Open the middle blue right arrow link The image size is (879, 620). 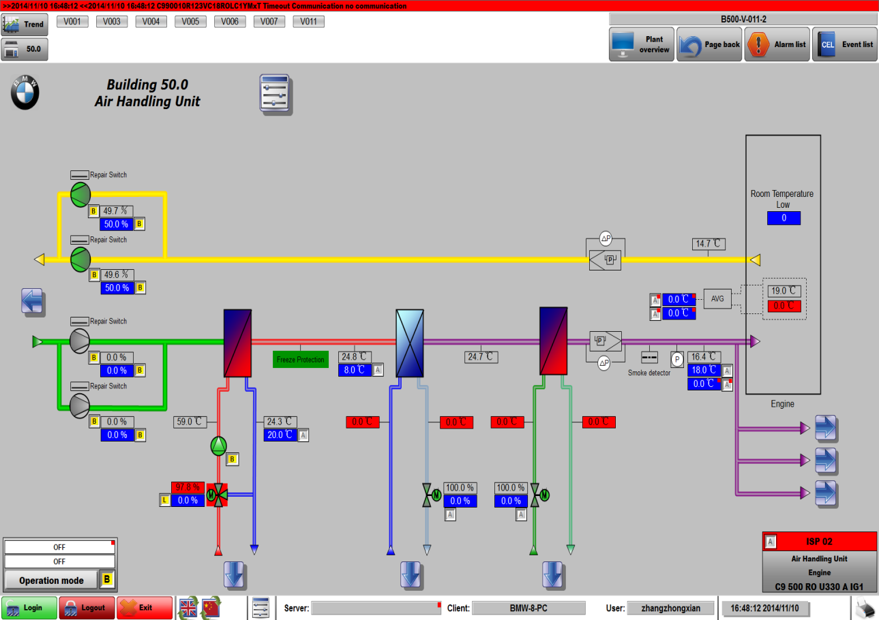click(826, 461)
